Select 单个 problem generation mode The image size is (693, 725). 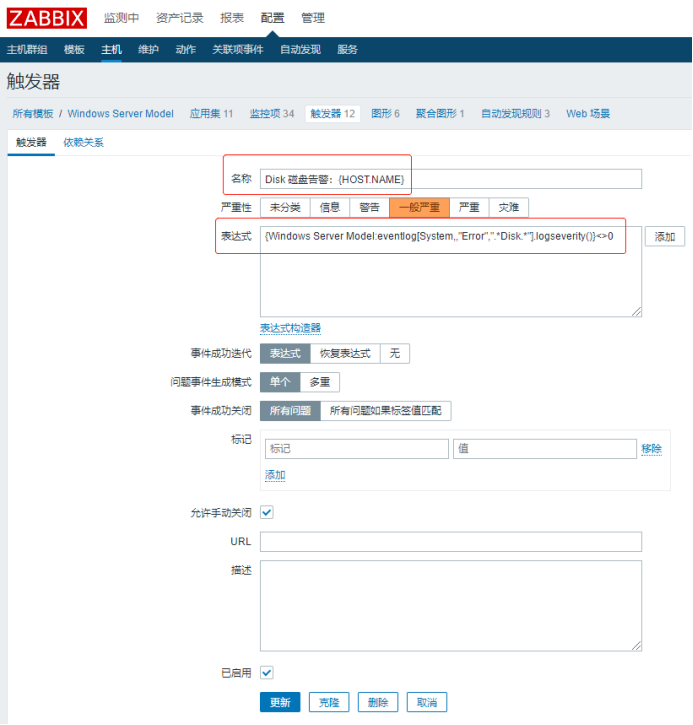(280, 382)
